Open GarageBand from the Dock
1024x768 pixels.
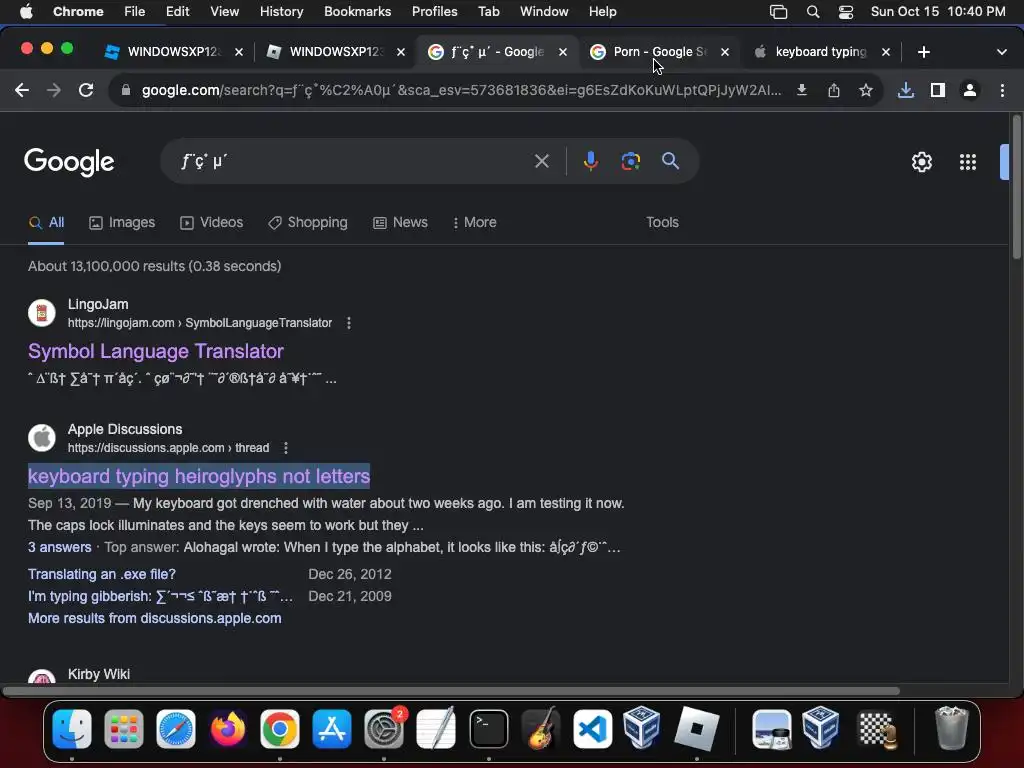coord(541,729)
